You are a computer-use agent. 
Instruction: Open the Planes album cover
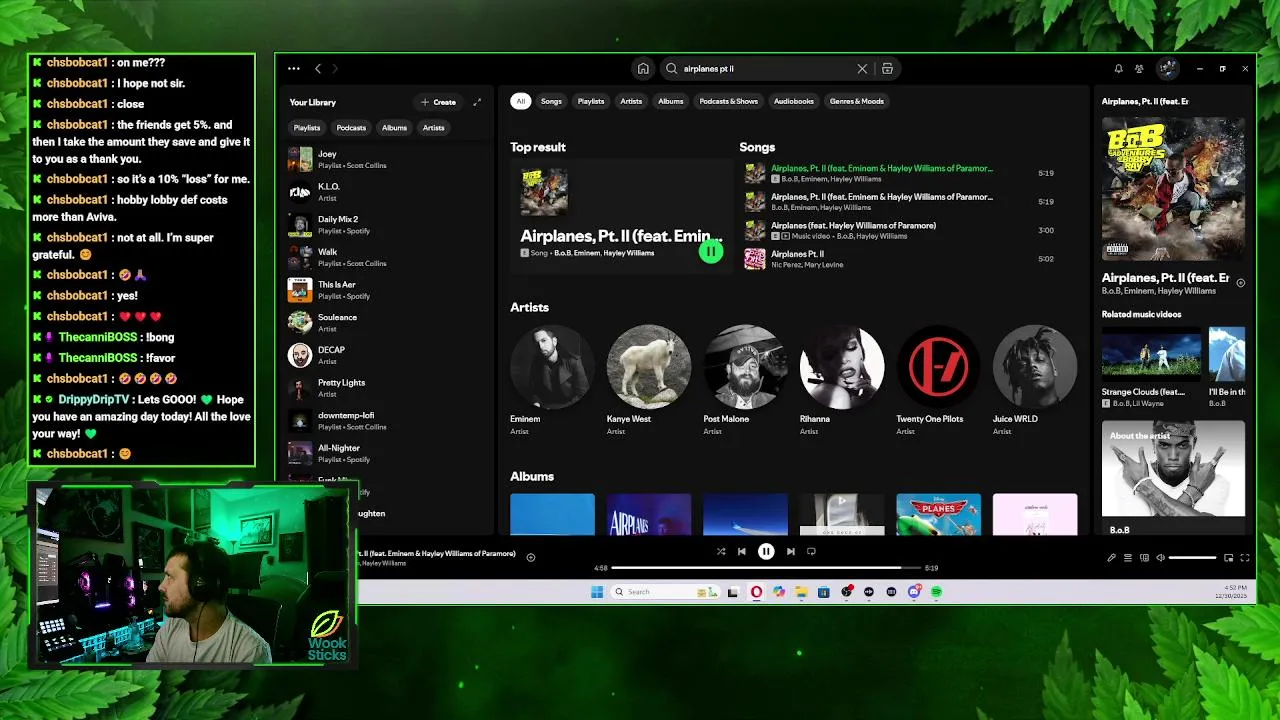[x=938, y=514]
